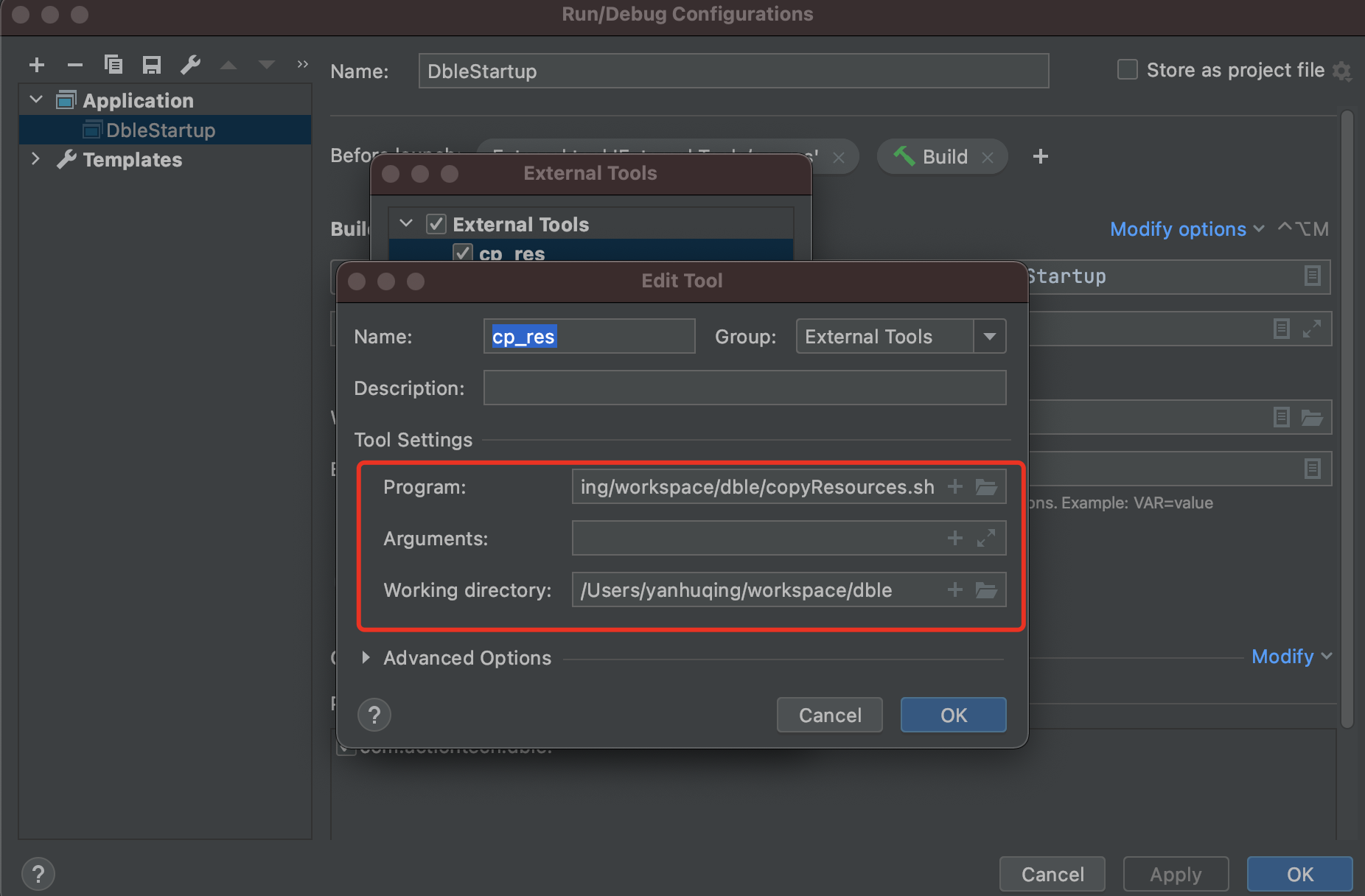Open Edit configuration templates via wrench icon
Screen dimensions: 1365x896
tap(190, 65)
